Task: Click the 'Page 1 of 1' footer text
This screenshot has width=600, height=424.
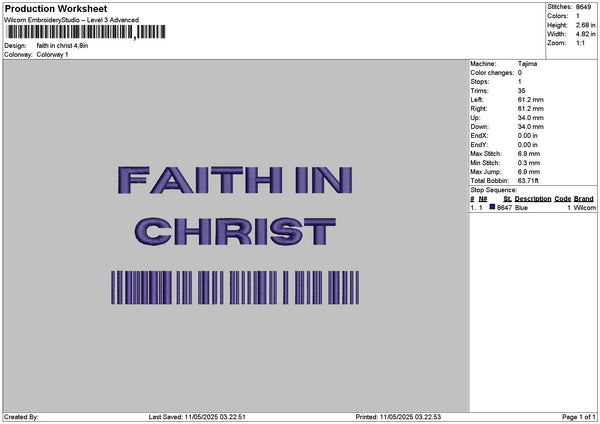Action: [579, 417]
